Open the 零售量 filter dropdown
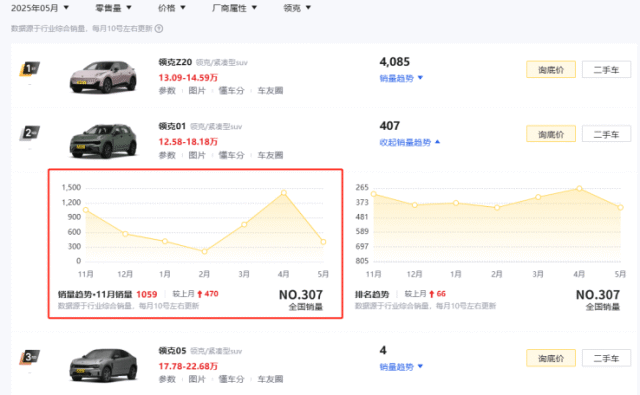 [113, 8]
